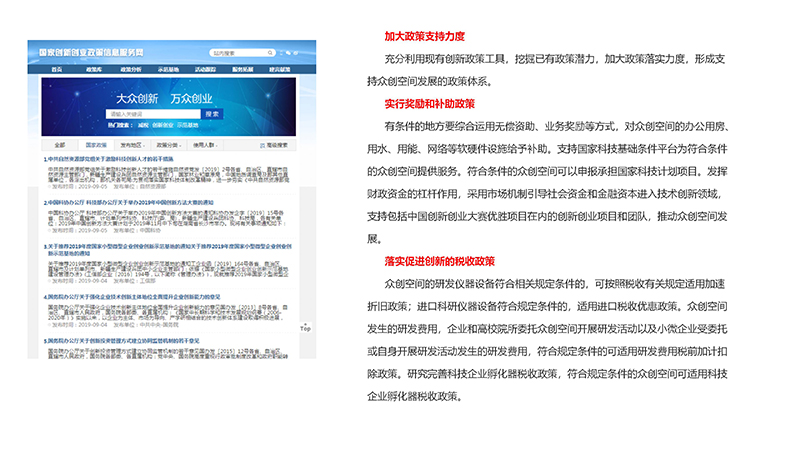Open the 发布地区 dropdown filter

click(x=132, y=145)
